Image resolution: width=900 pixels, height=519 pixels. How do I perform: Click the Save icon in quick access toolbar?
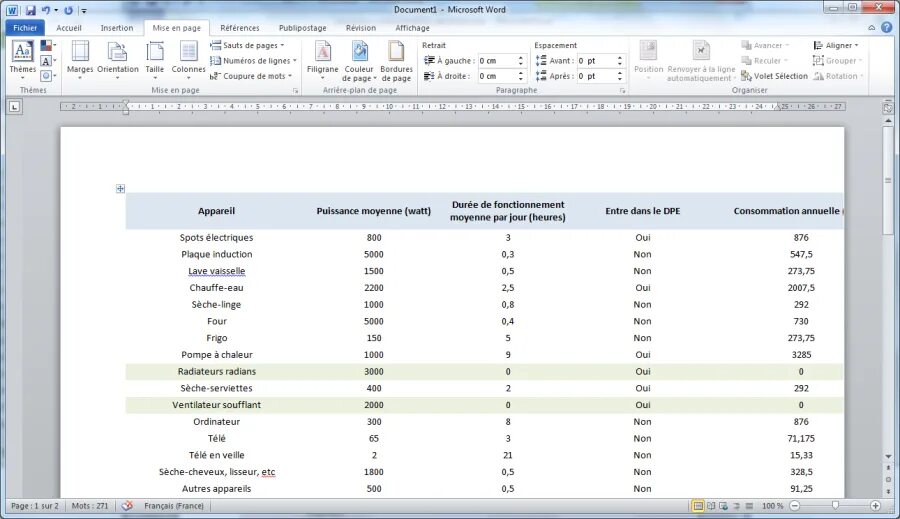(30, 10)
